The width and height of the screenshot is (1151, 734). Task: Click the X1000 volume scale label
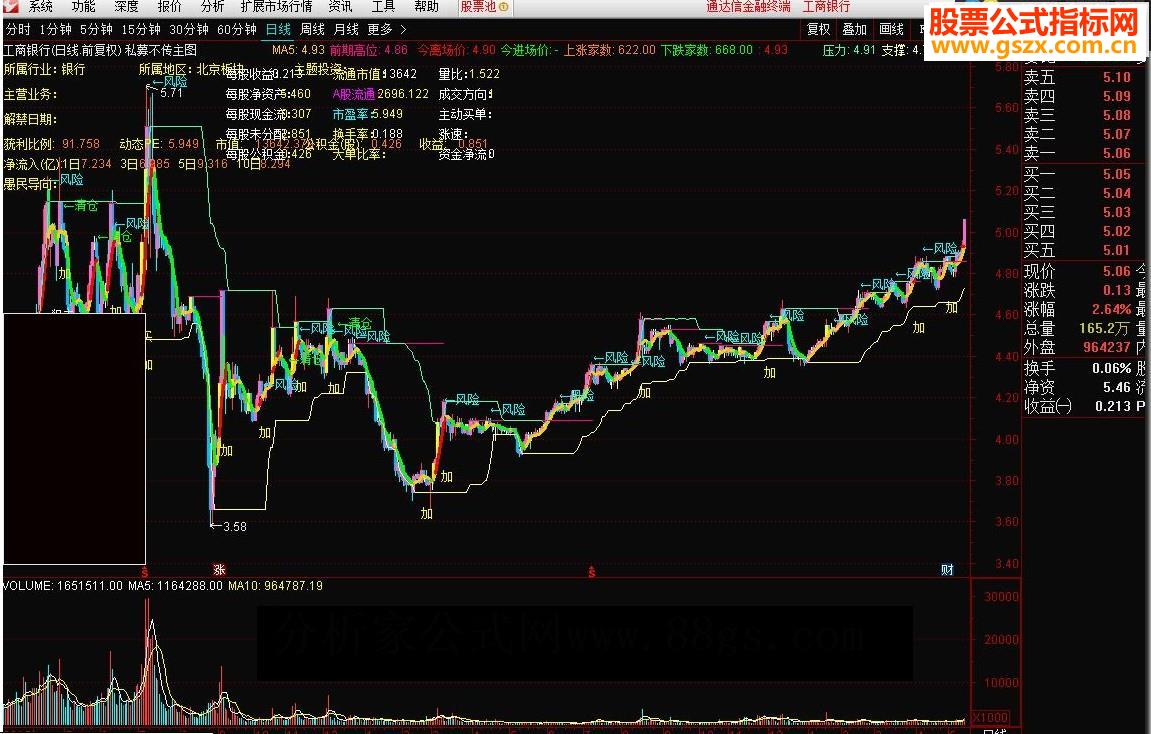(x=990, y=717)
